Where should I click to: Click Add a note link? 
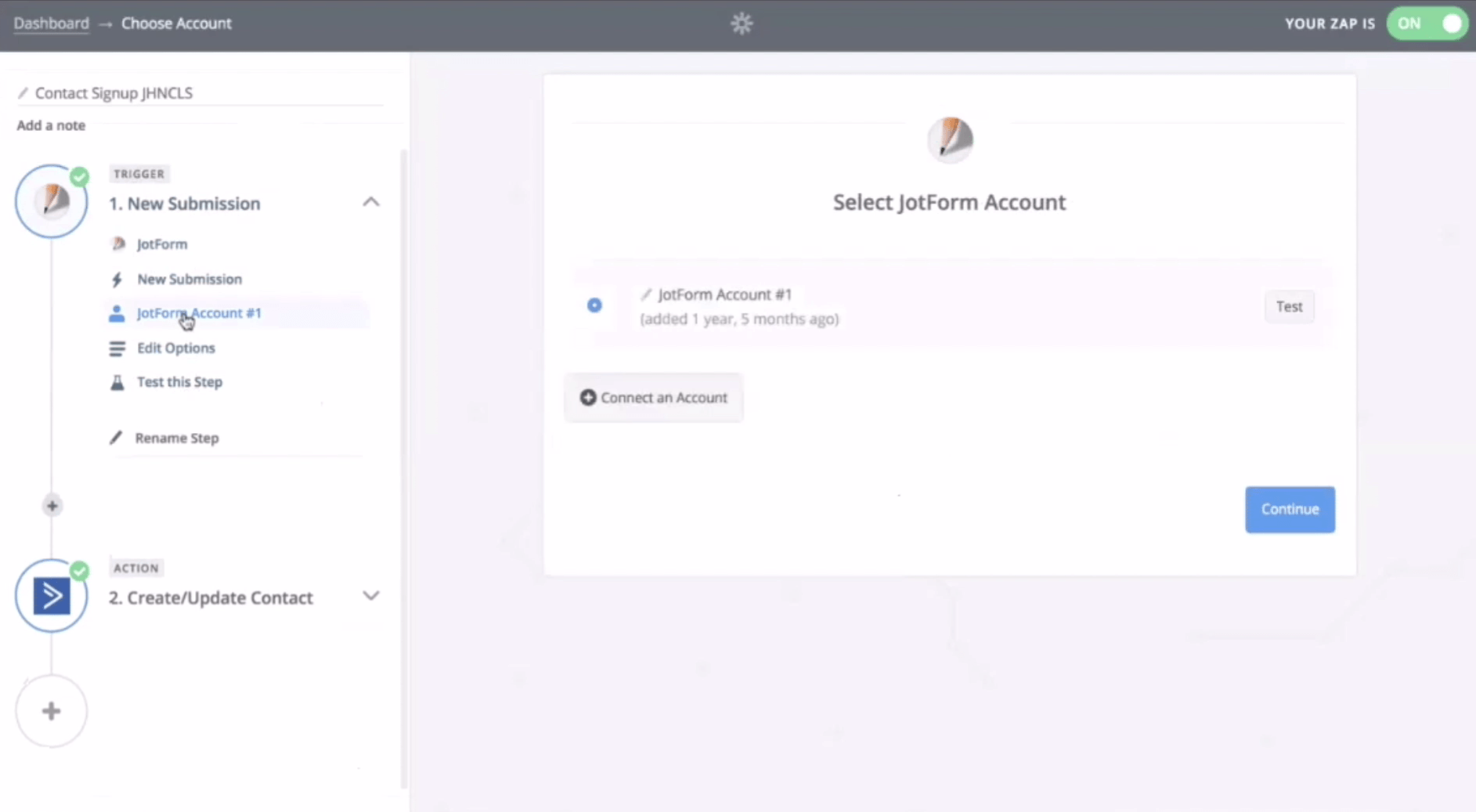point(51,125)
